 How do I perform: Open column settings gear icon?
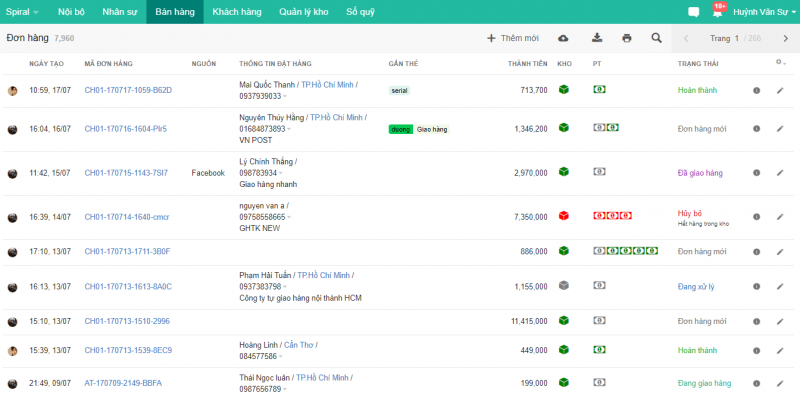point(780,62)
